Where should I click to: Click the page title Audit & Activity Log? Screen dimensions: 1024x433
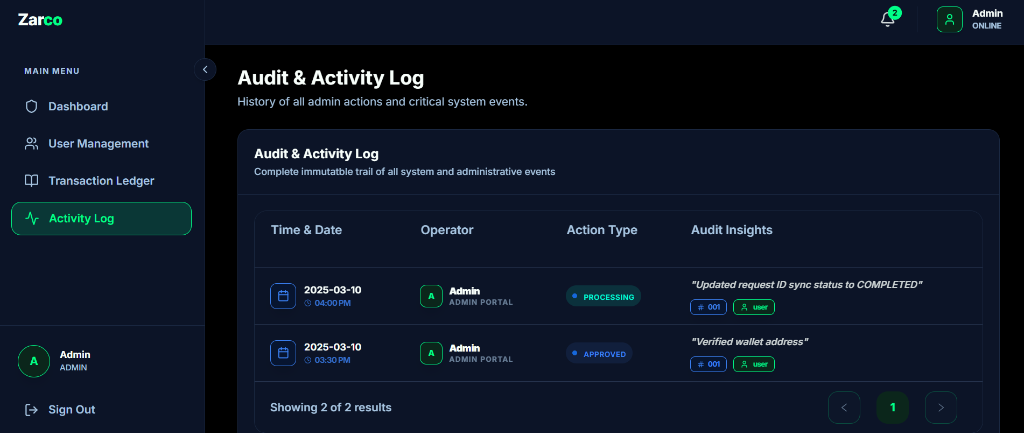pyautogui.click(x=330, y=78)
